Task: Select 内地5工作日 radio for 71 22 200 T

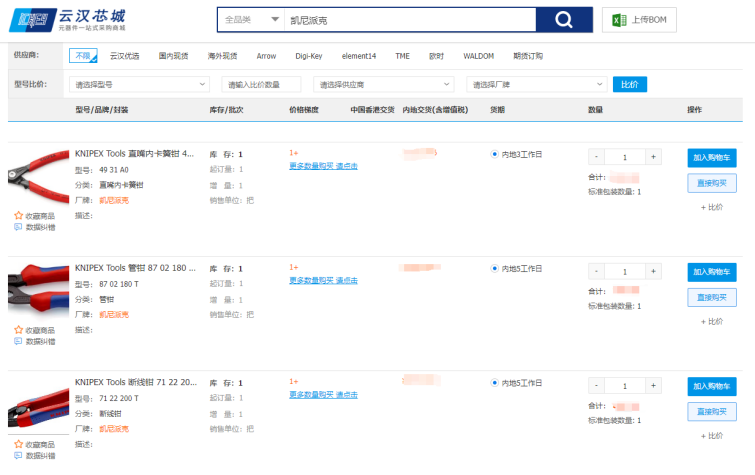Action: [495, 383]
